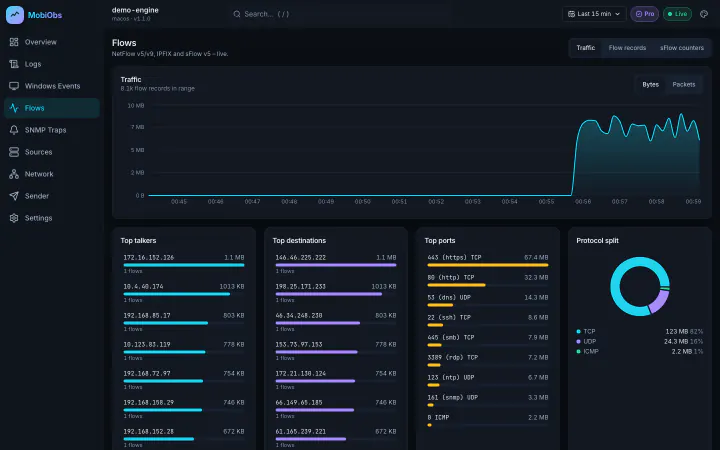Switch to the Flow records tab
The height and width of the screenshot is (450, 720).
627,48
